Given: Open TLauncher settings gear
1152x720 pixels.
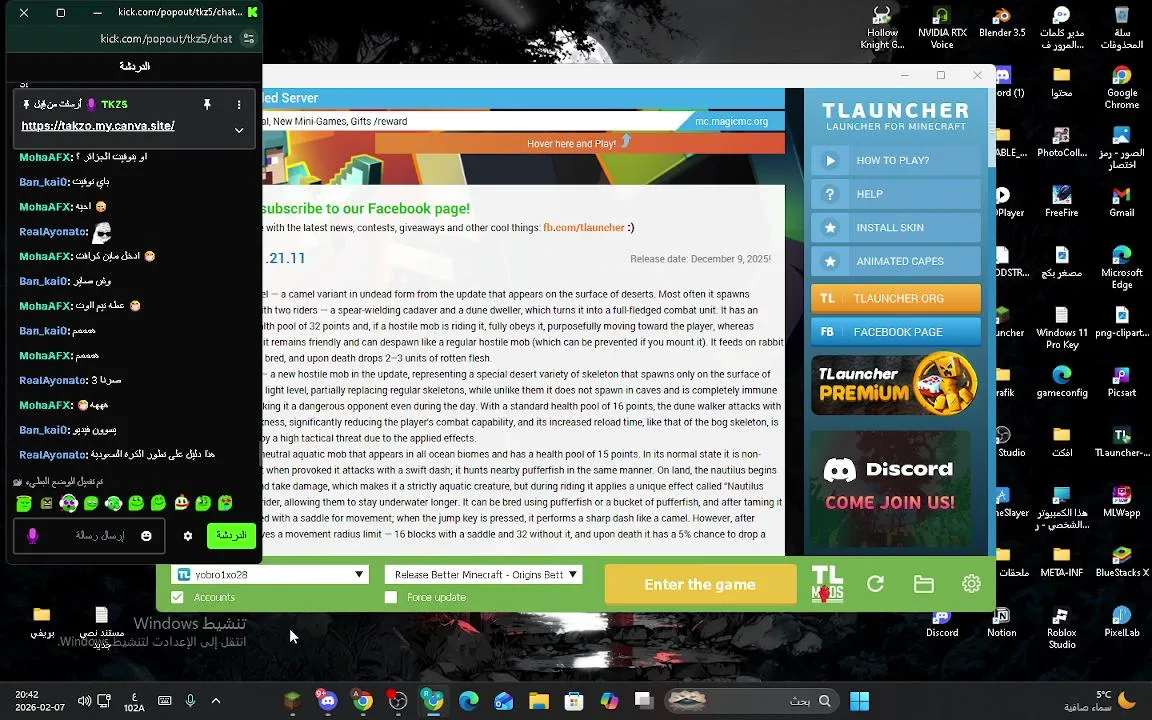Looking at the screenshot, I should (x=971, y=584).
